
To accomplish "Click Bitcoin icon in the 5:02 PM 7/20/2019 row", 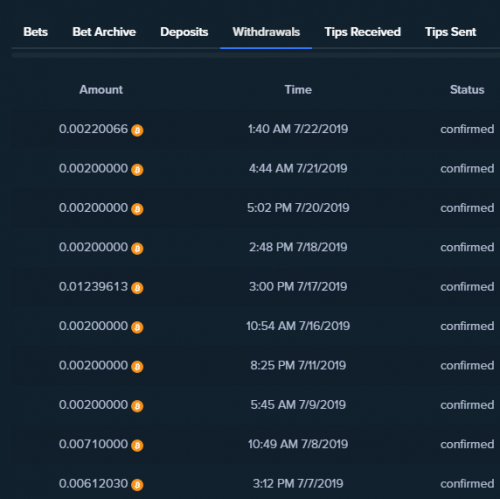I will pos(137,209).
